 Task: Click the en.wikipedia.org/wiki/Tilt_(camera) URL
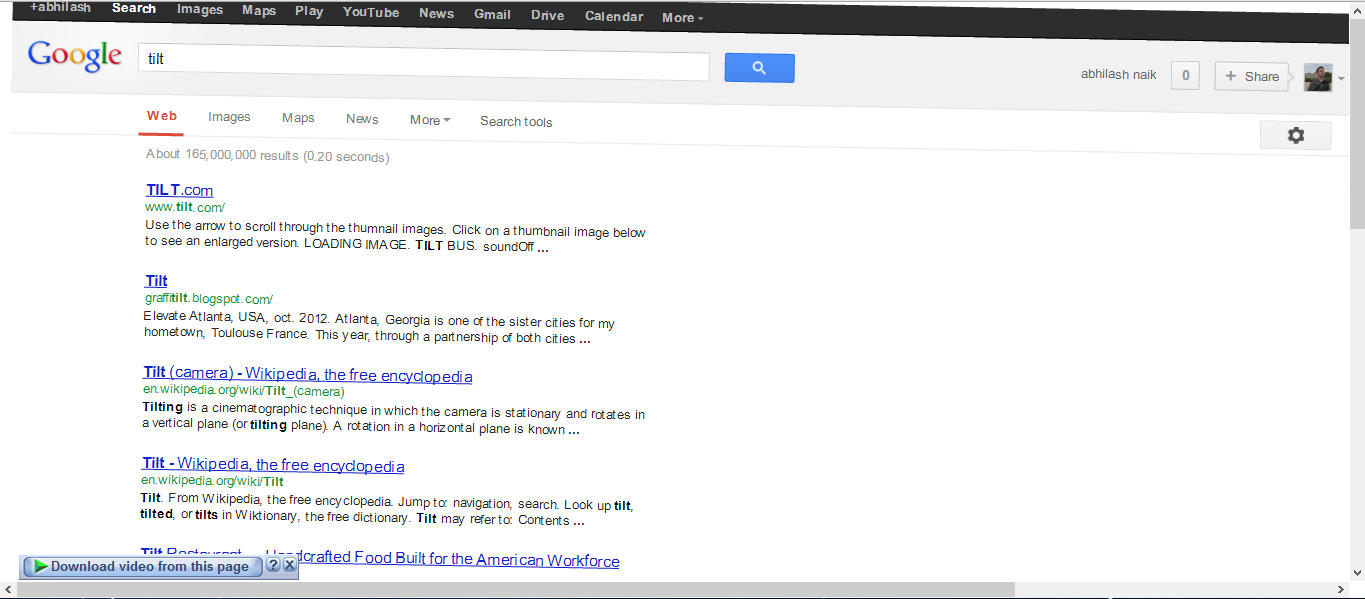click(243, 391)
